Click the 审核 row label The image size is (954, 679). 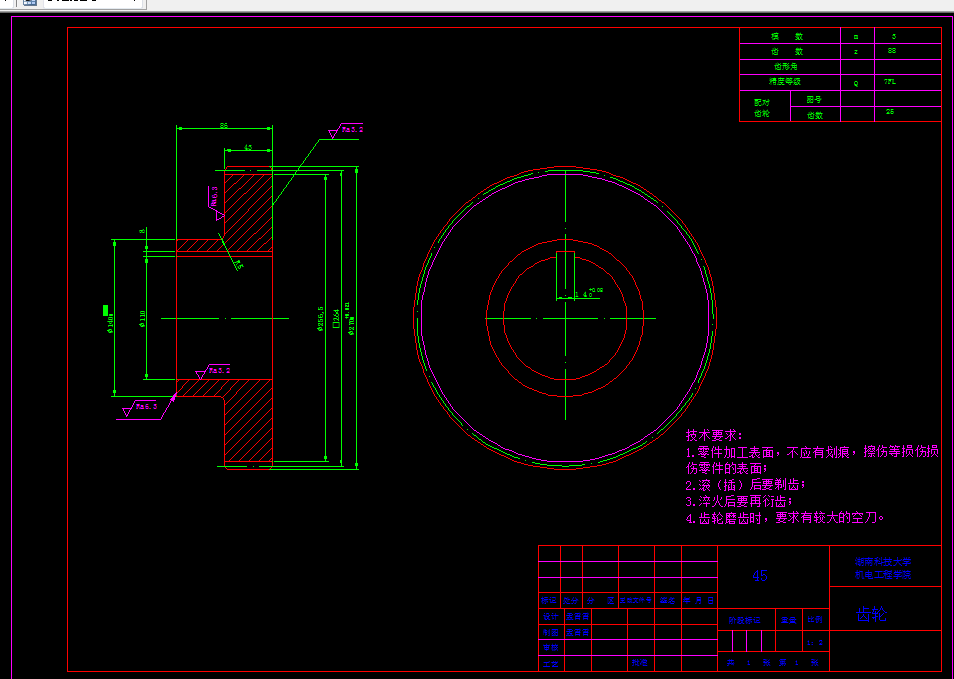[550, 647]
